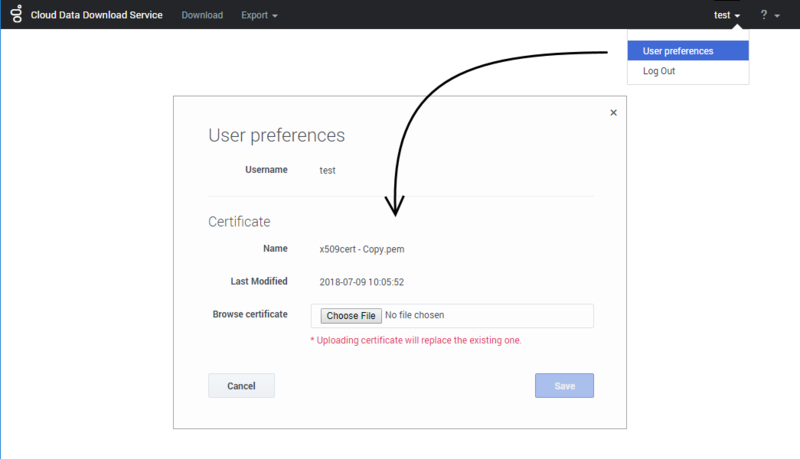
Task: Click the Genesys logo icon
Action: point(16,15)
